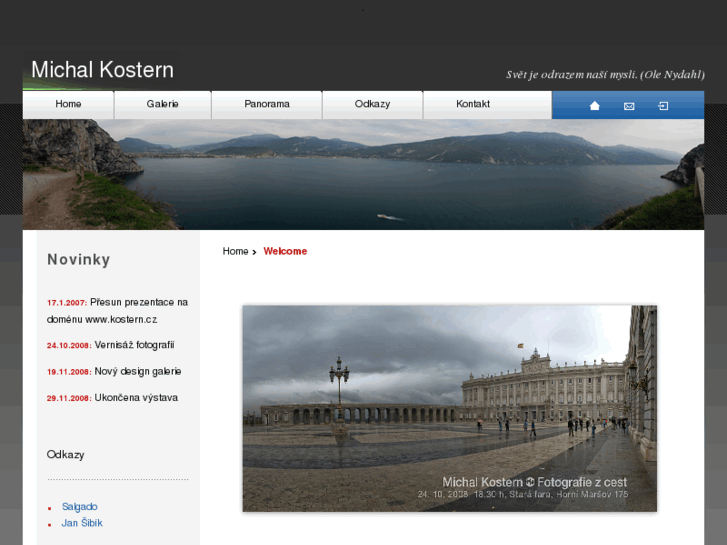The image size is (727, 545).
Task: Click the date 24.10.2008
Action: (69, 346)
